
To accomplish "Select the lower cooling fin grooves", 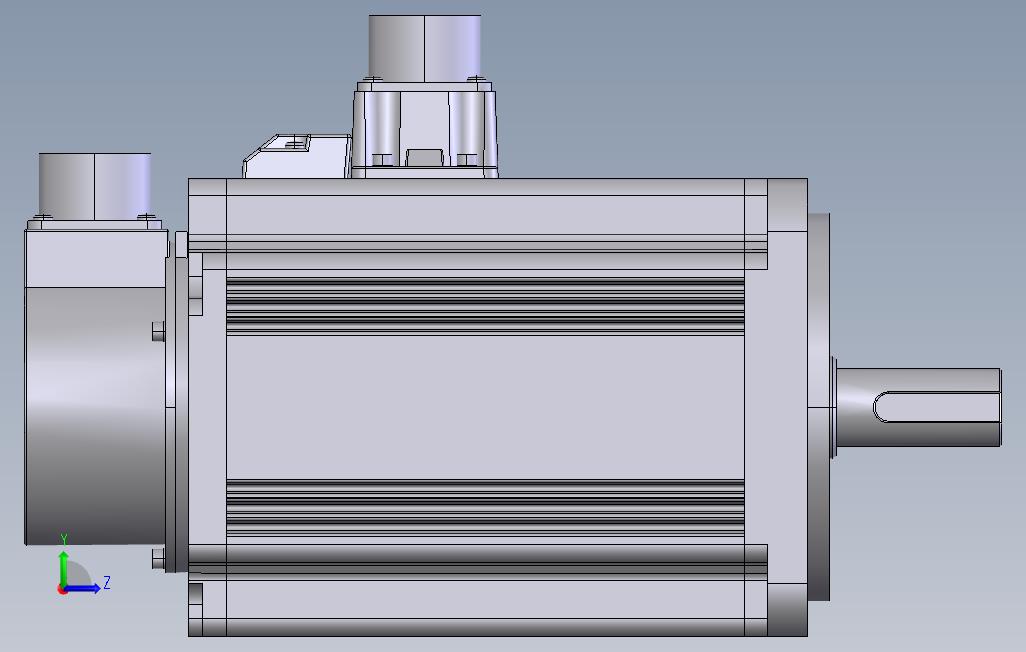I will (485, 509).
